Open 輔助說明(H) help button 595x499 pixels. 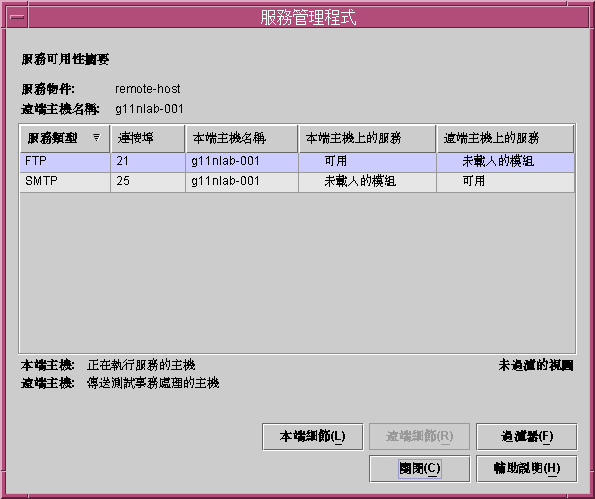pyautogui.click(x=527, y=469)
